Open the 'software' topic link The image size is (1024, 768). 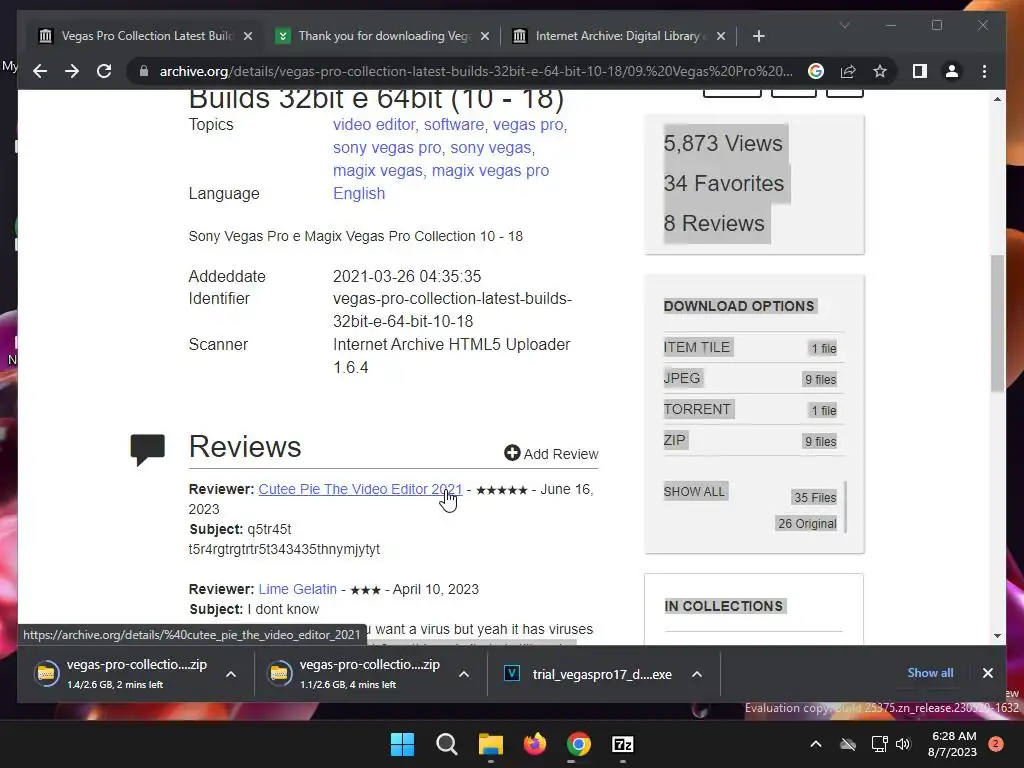click(x=454, y=125)
